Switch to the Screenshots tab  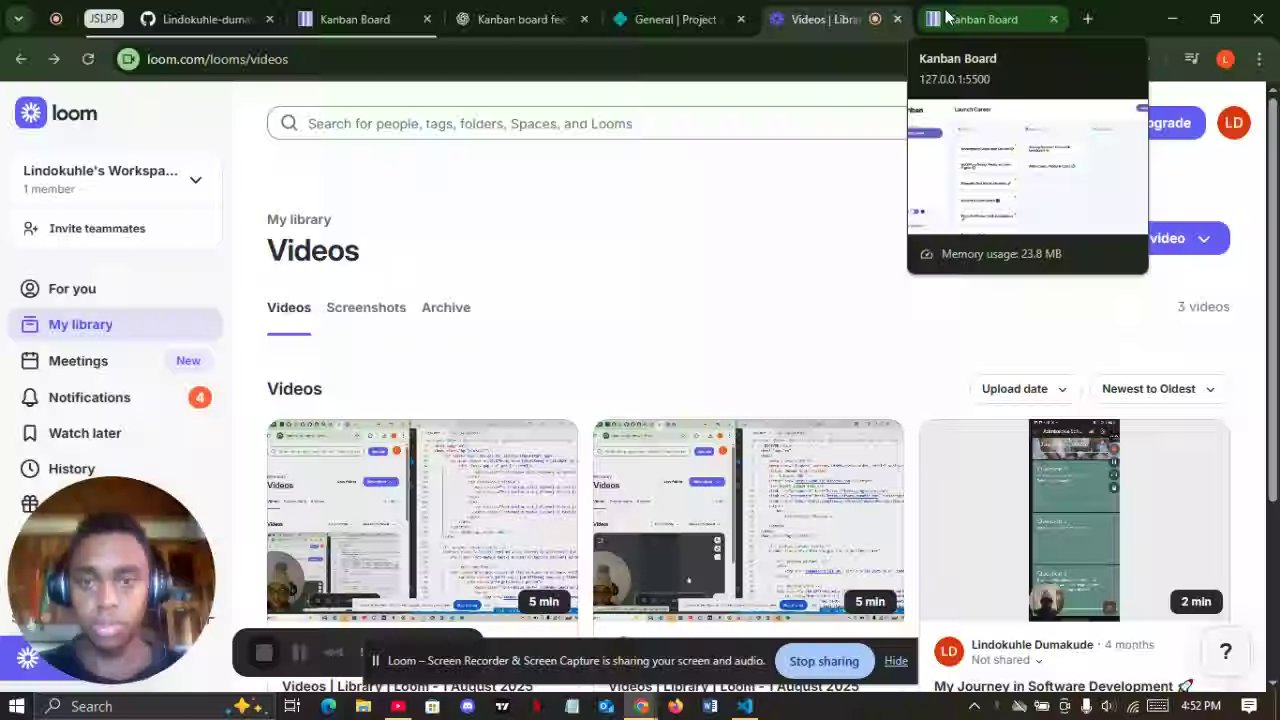366,307
